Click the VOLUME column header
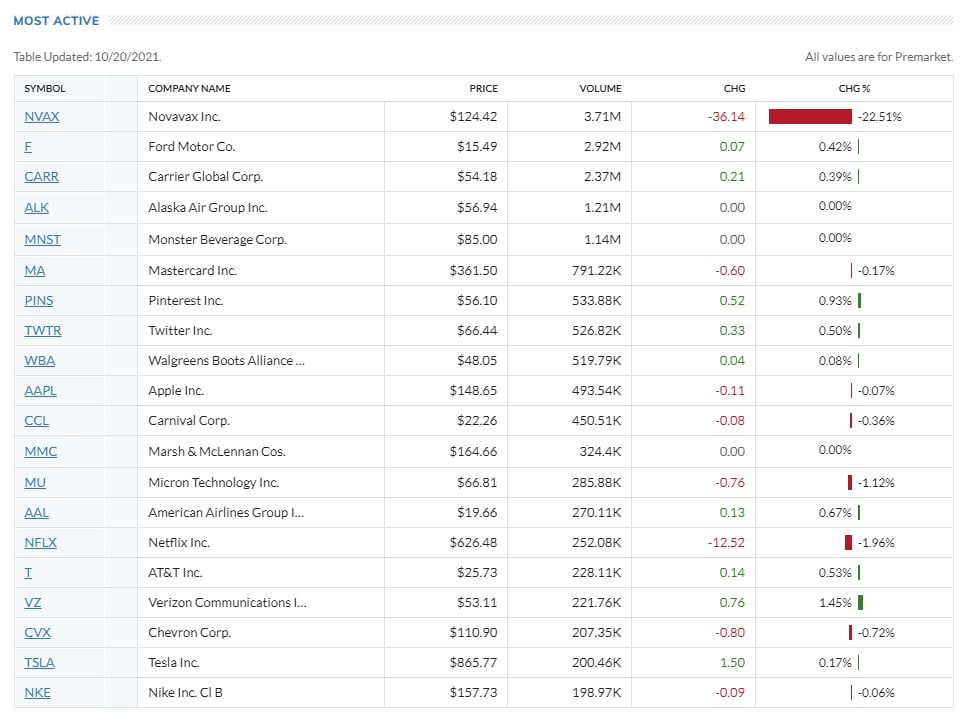Viewport: 968px width, 726px height. click(x=600, y=88)
